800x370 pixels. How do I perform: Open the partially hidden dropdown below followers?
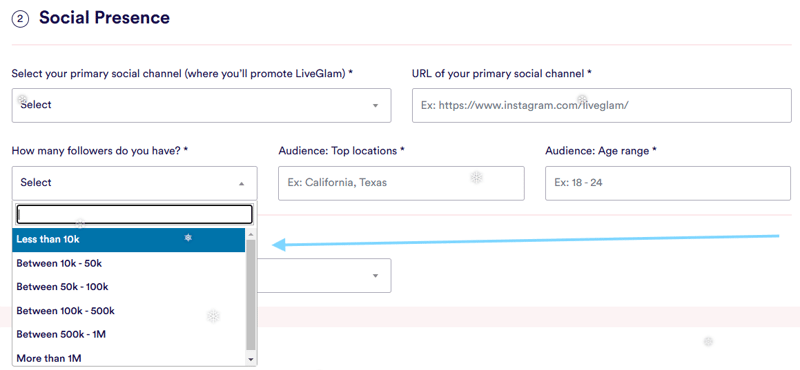click(324, 276)
